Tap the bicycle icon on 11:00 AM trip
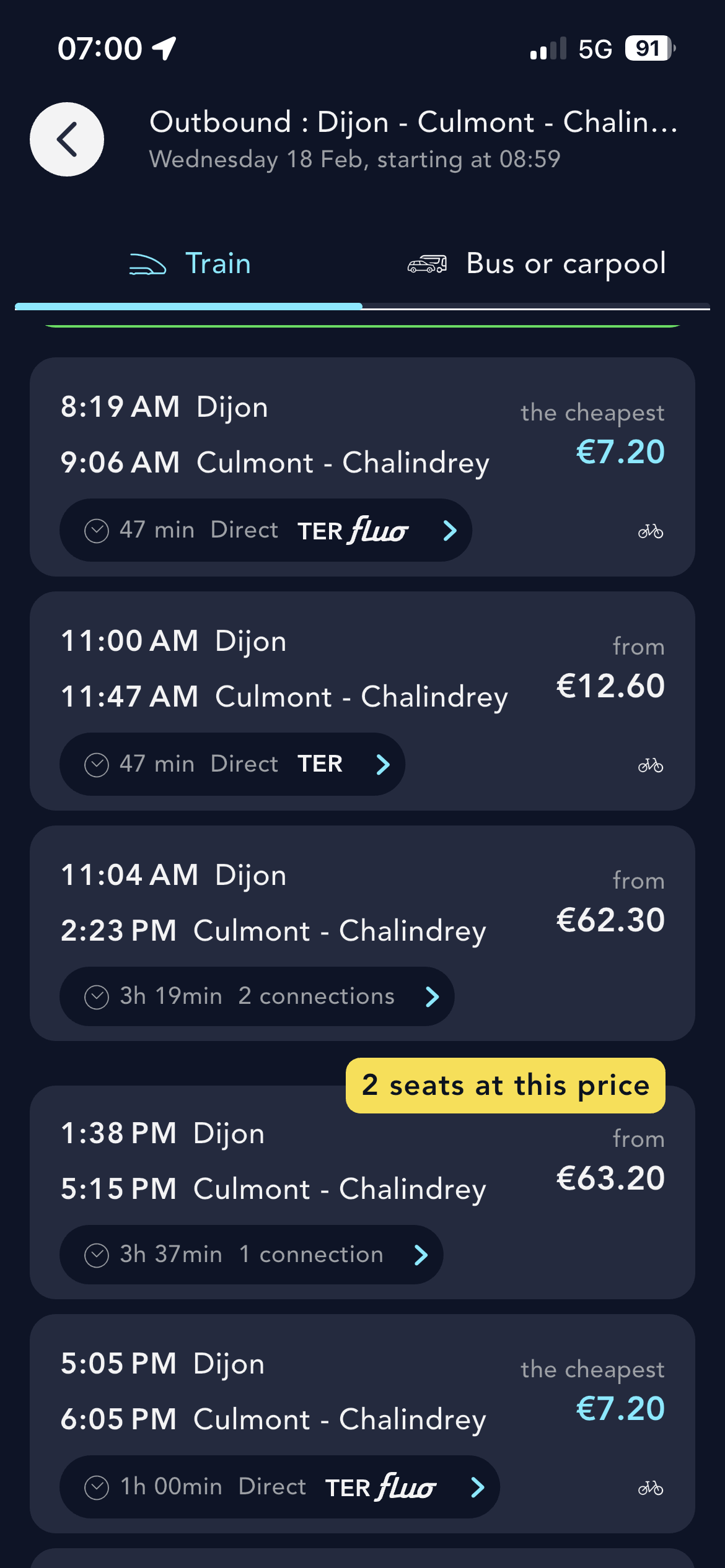 click(x=651, y=765)
